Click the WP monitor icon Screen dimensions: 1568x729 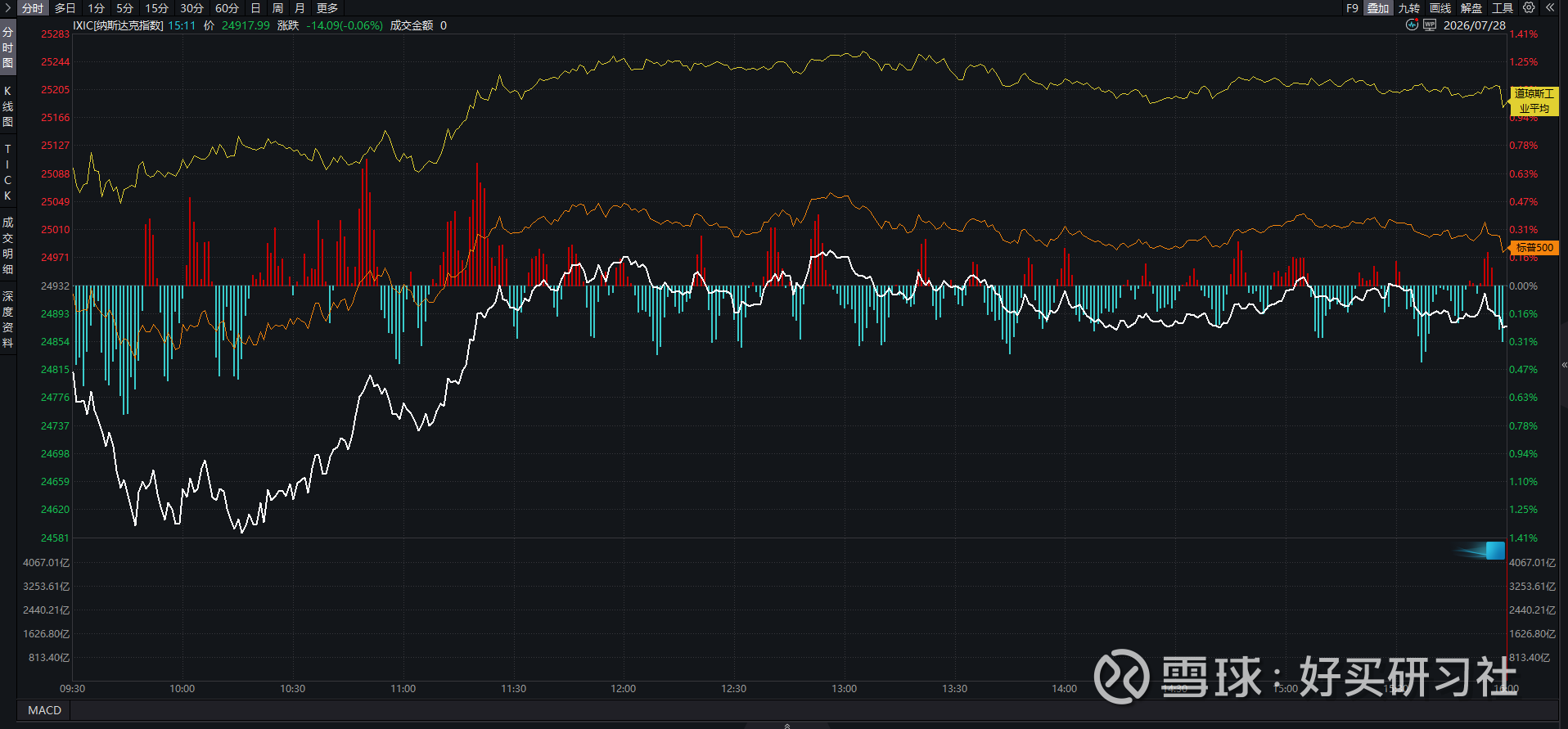[1430, 25]
